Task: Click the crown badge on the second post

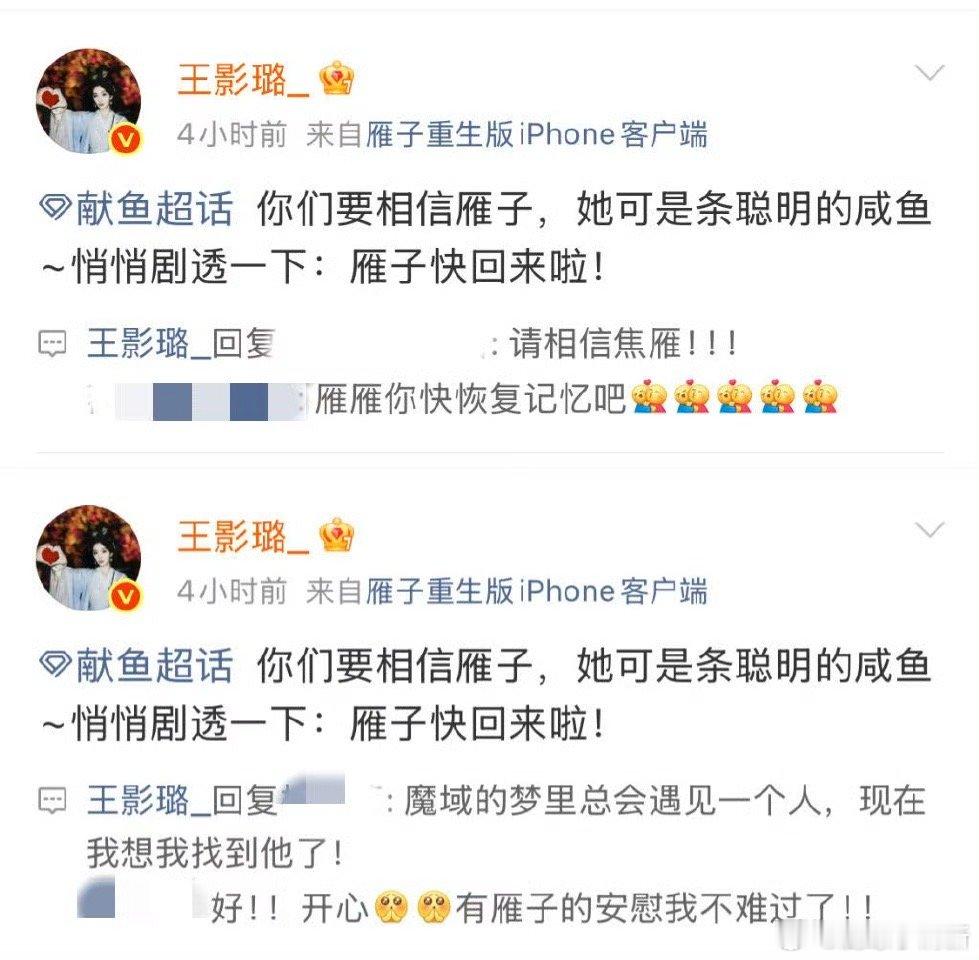Action: click(337, 536)
